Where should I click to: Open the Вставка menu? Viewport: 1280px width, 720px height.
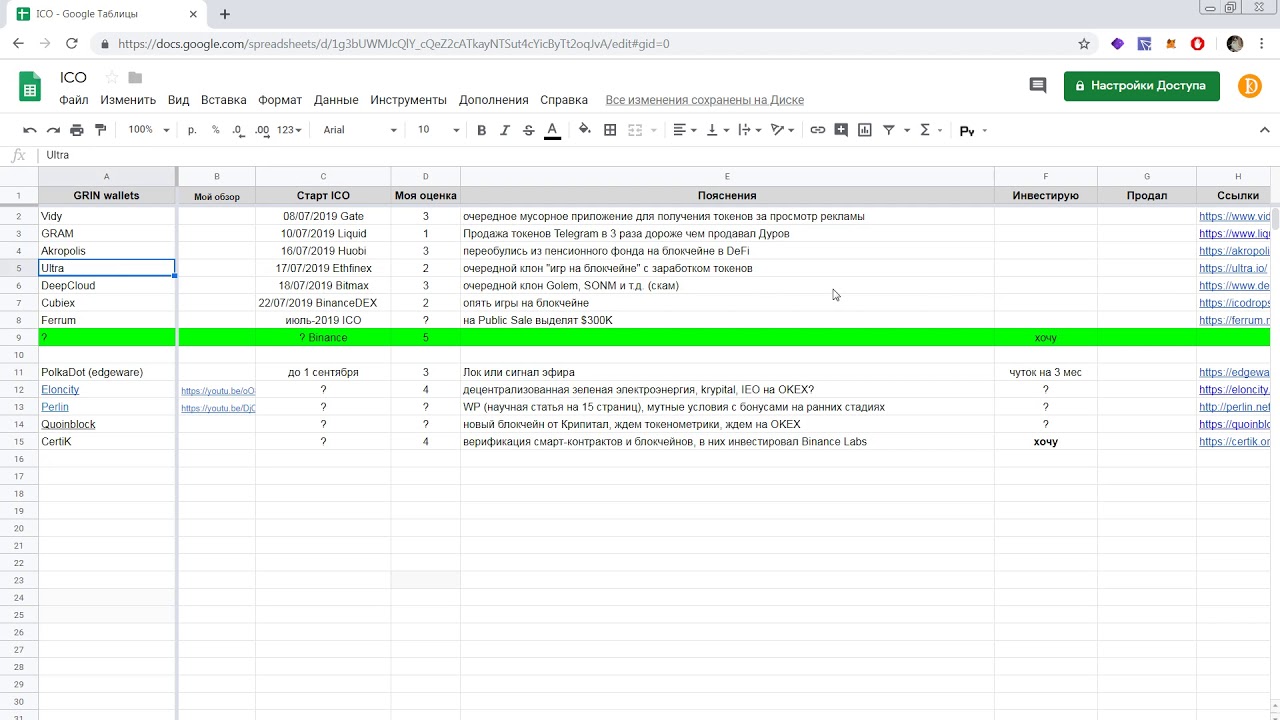tap(223, 100)
